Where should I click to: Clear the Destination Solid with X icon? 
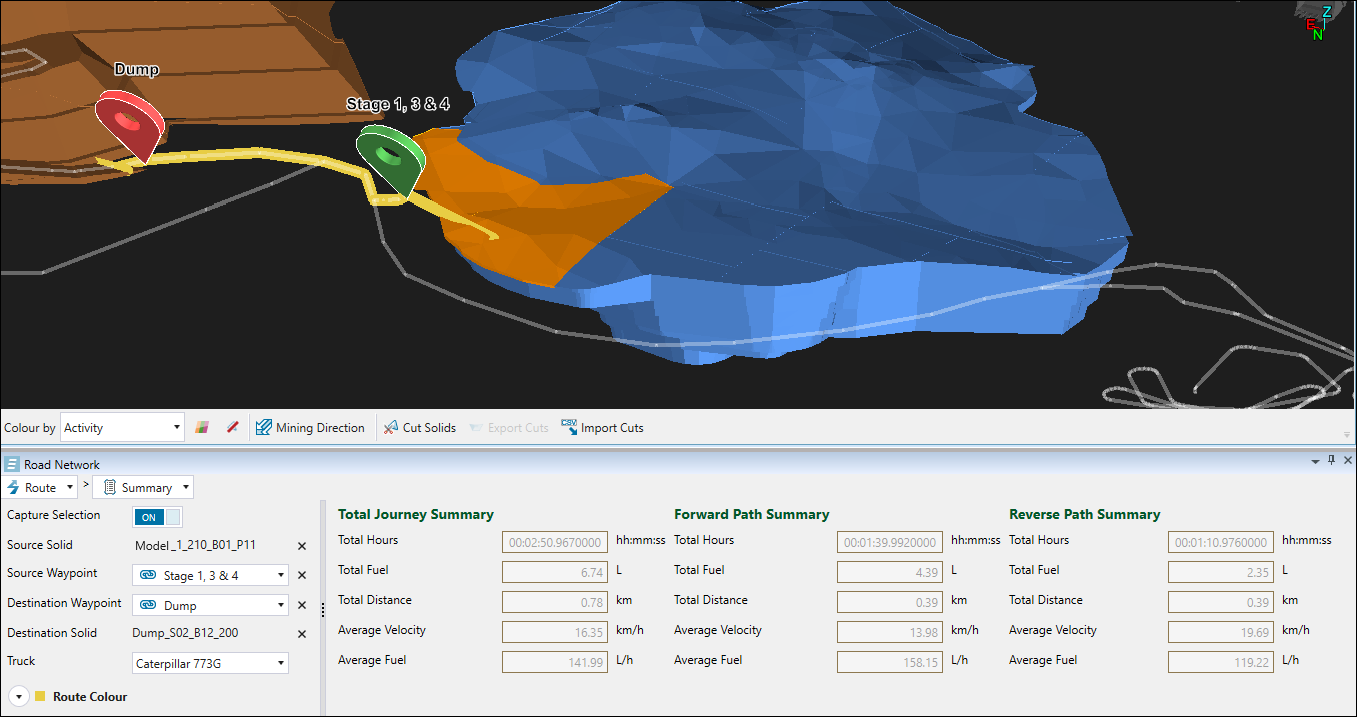coord(302,634)
